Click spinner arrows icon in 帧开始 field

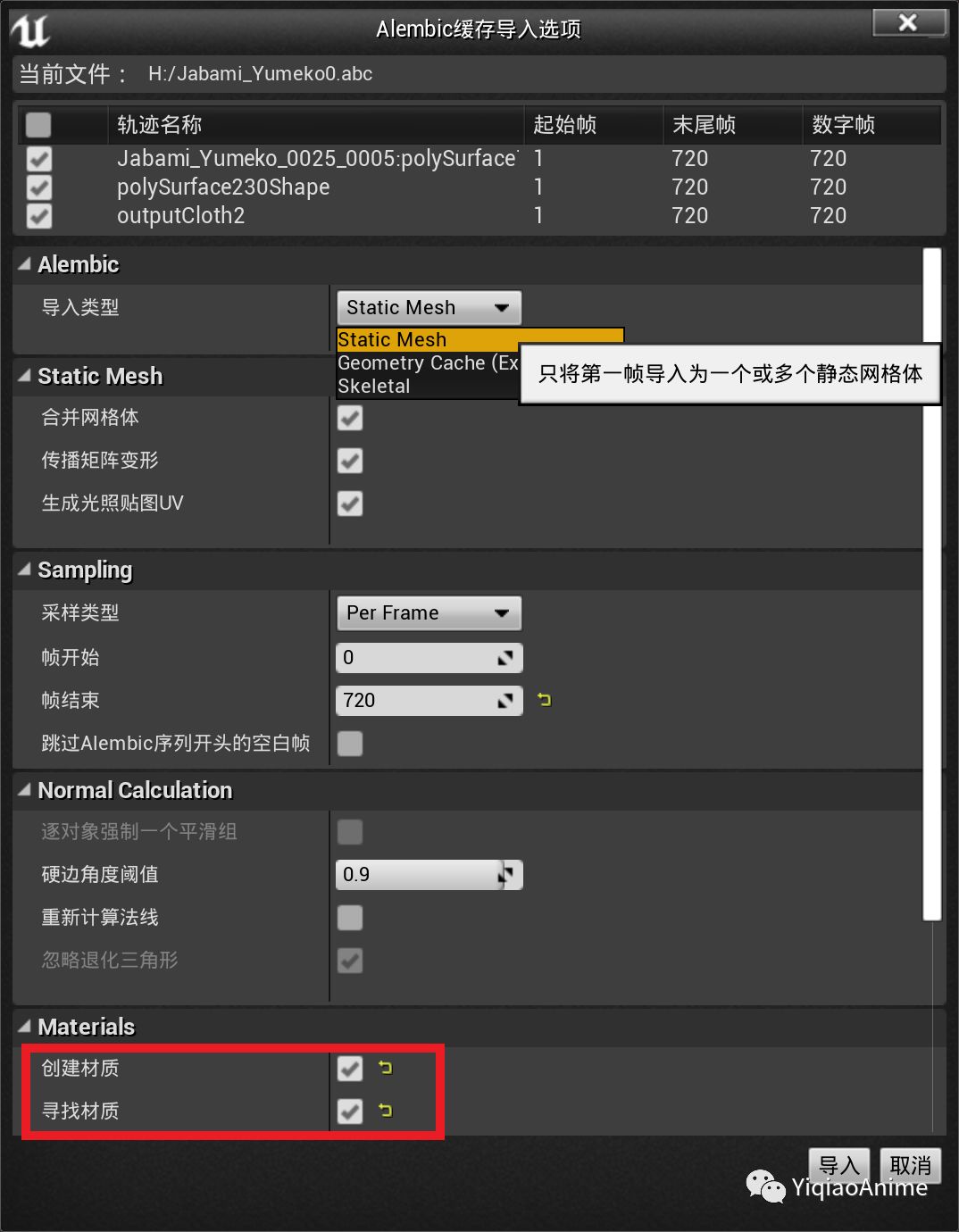pos(505,658)
